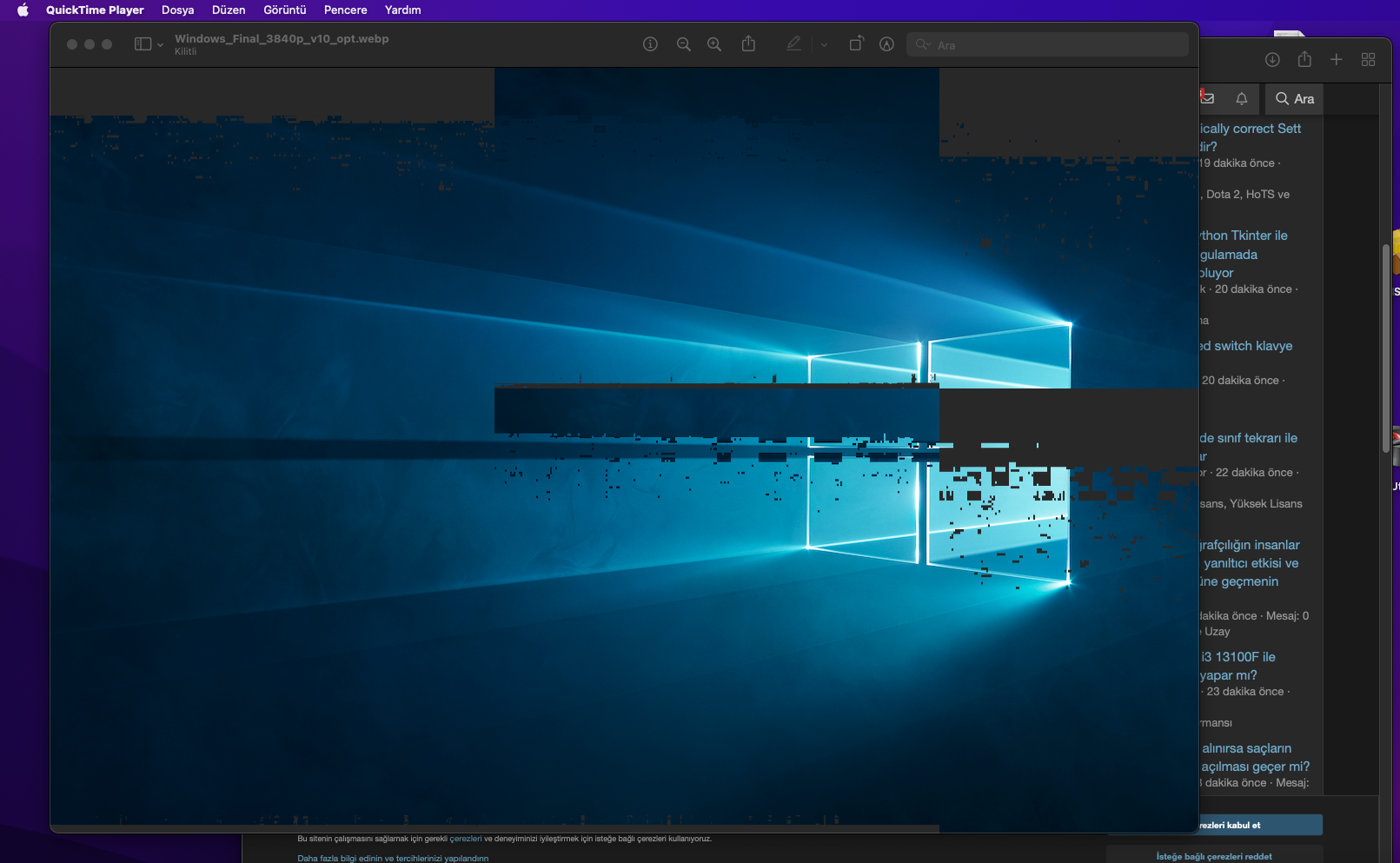Open the 'yanıltıcı etkisi ve' forum thread
Image resolution: width=1400 pixels, height=863 pixels.
(x=1251, y=563)
